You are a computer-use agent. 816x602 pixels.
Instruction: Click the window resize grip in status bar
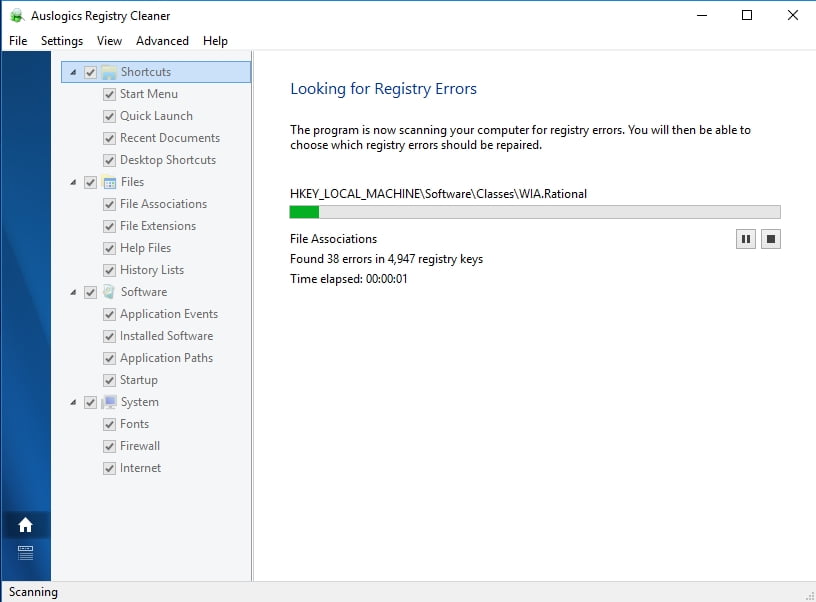pyautogui.click(x=810, y=596)
